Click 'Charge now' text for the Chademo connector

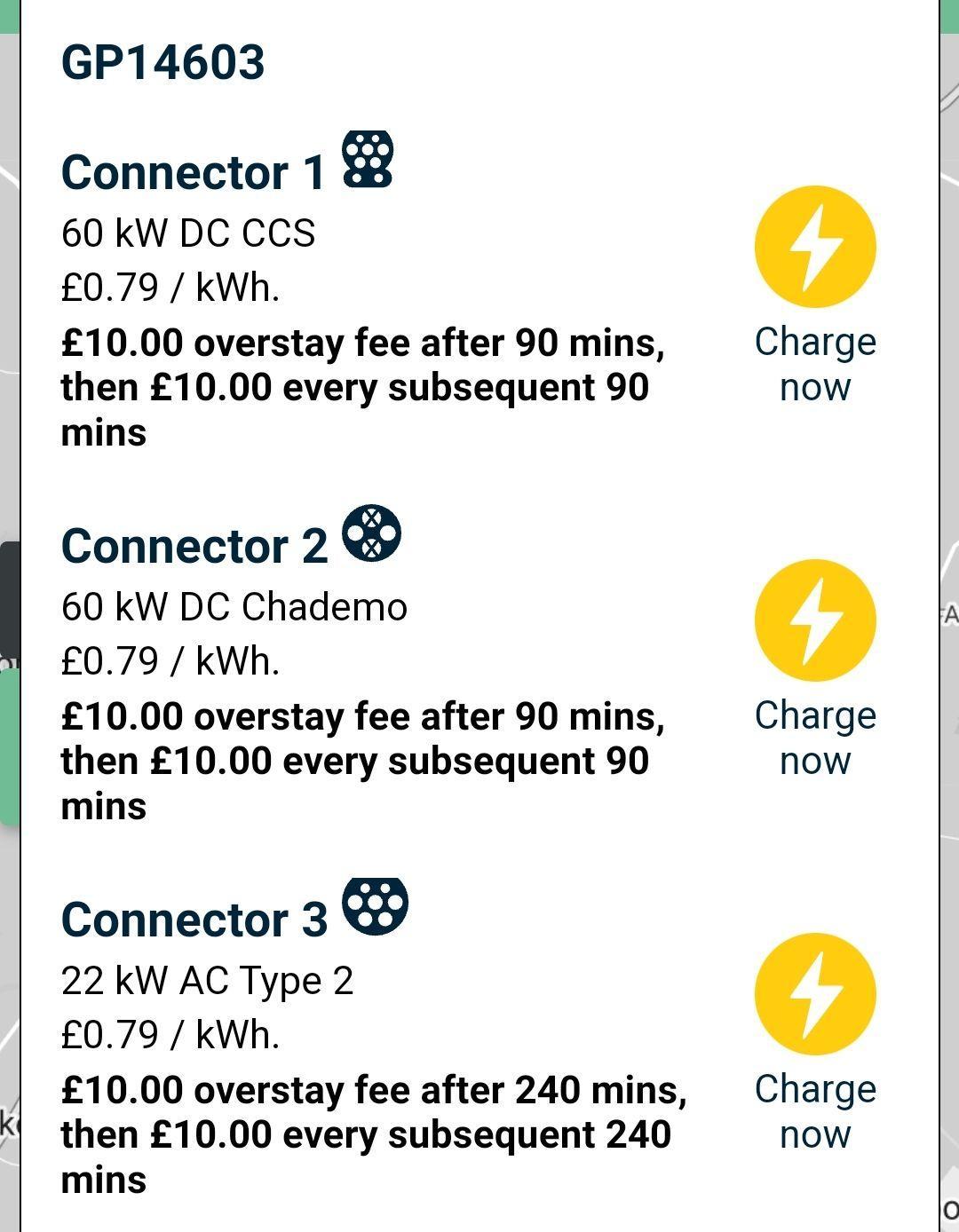click(x=815, y=738)
